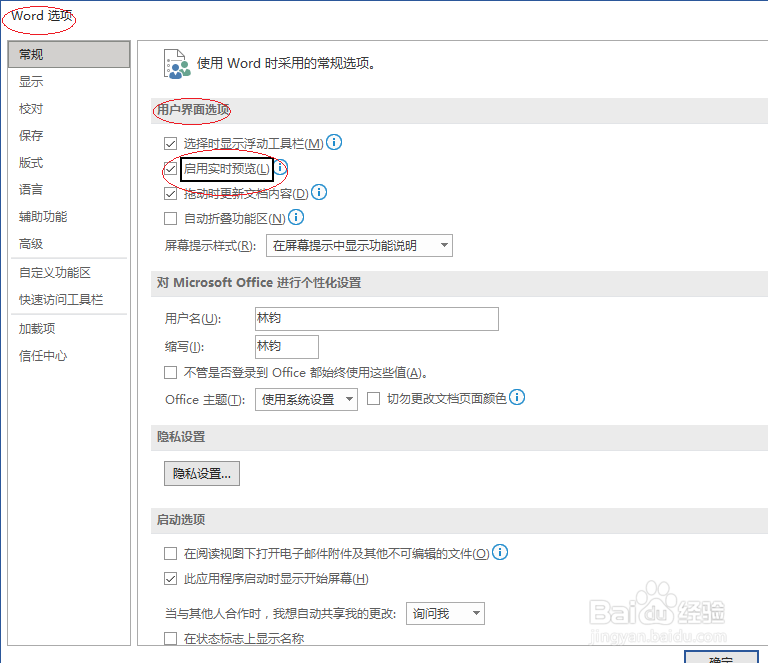Click the 隐私设置... button
Viewport: 768px width, 663px height.
coord(202,474)
